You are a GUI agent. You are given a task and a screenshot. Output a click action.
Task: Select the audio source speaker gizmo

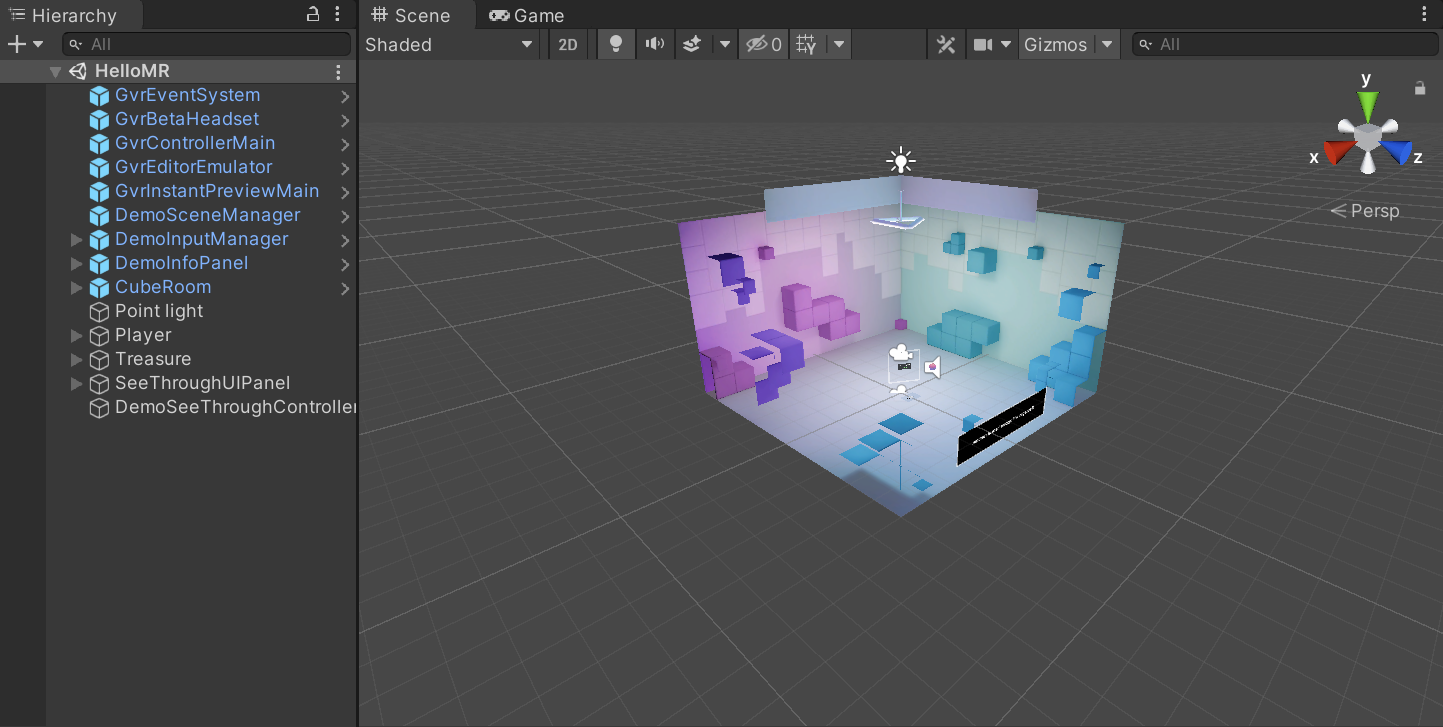coord(932,367)
